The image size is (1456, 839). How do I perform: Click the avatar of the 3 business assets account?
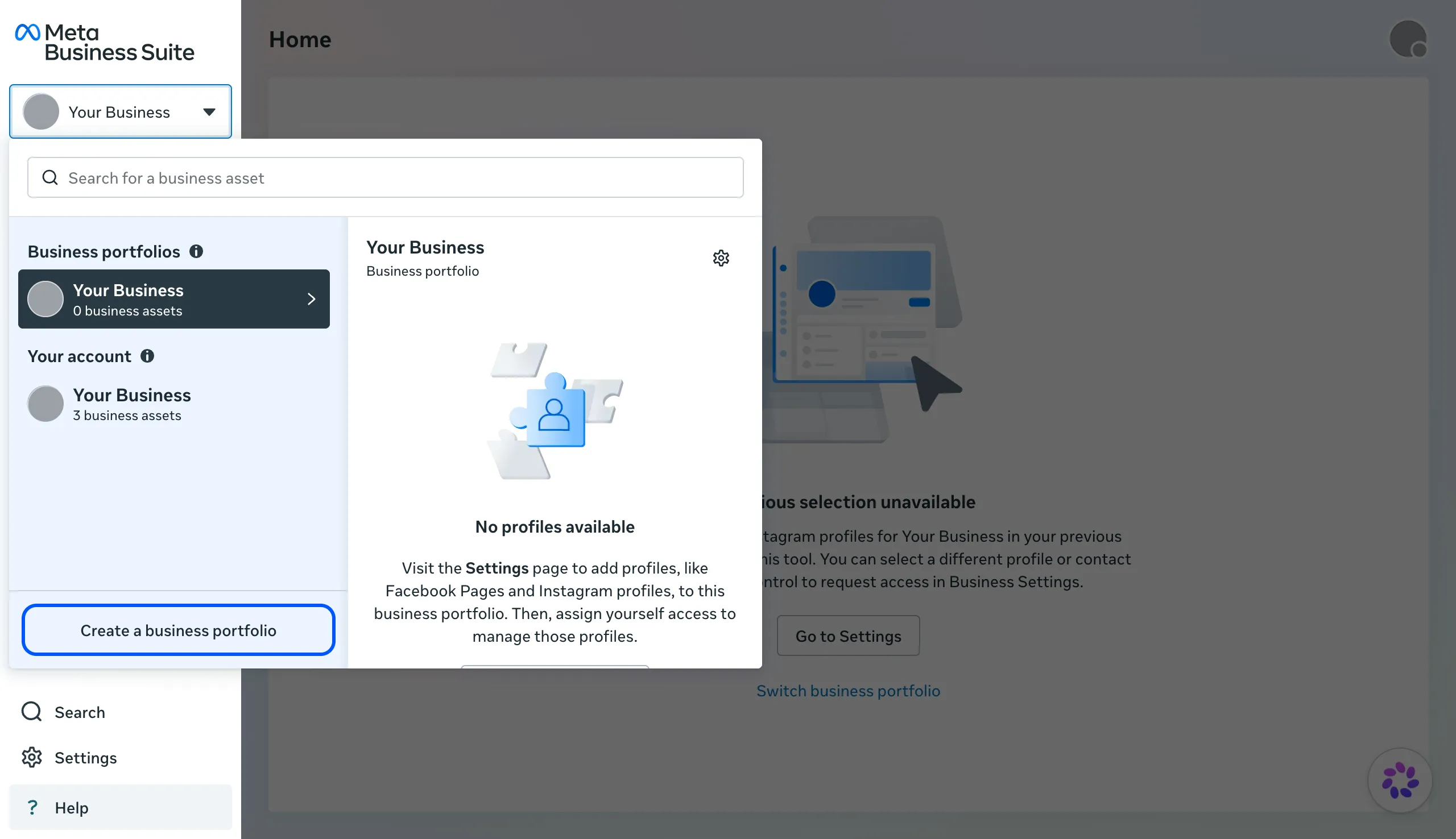(x=45, y=404)
